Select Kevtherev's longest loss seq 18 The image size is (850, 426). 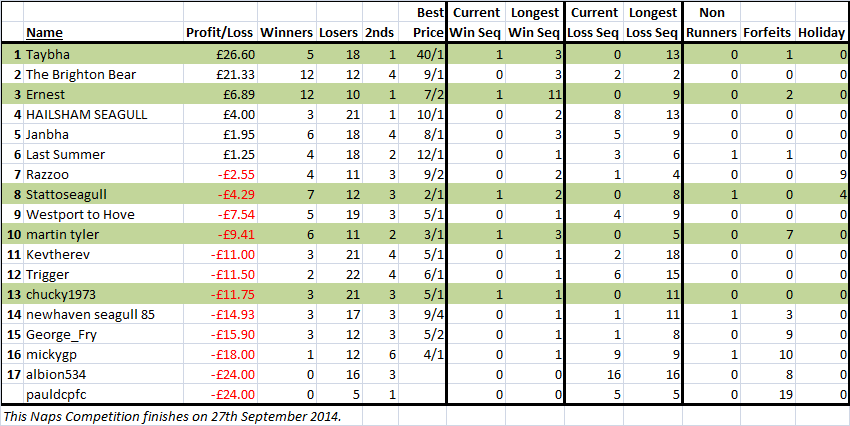(653, 255)
